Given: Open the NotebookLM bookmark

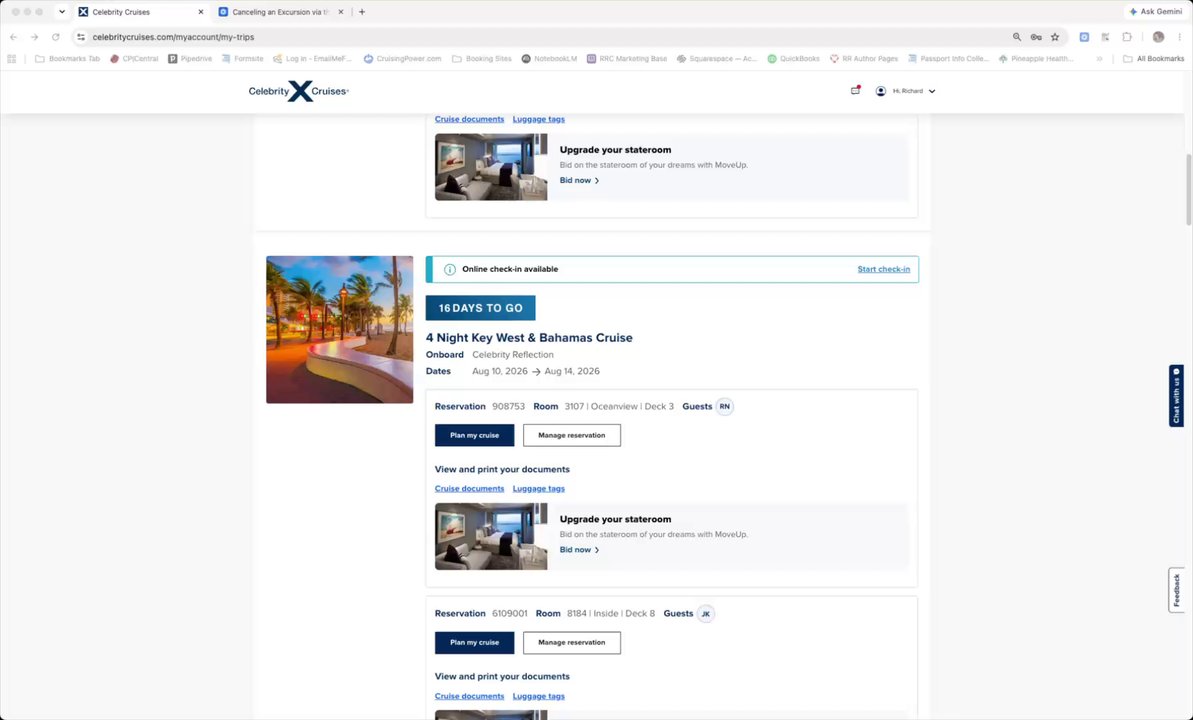Looking at the screenshot, I should [549, 59].
